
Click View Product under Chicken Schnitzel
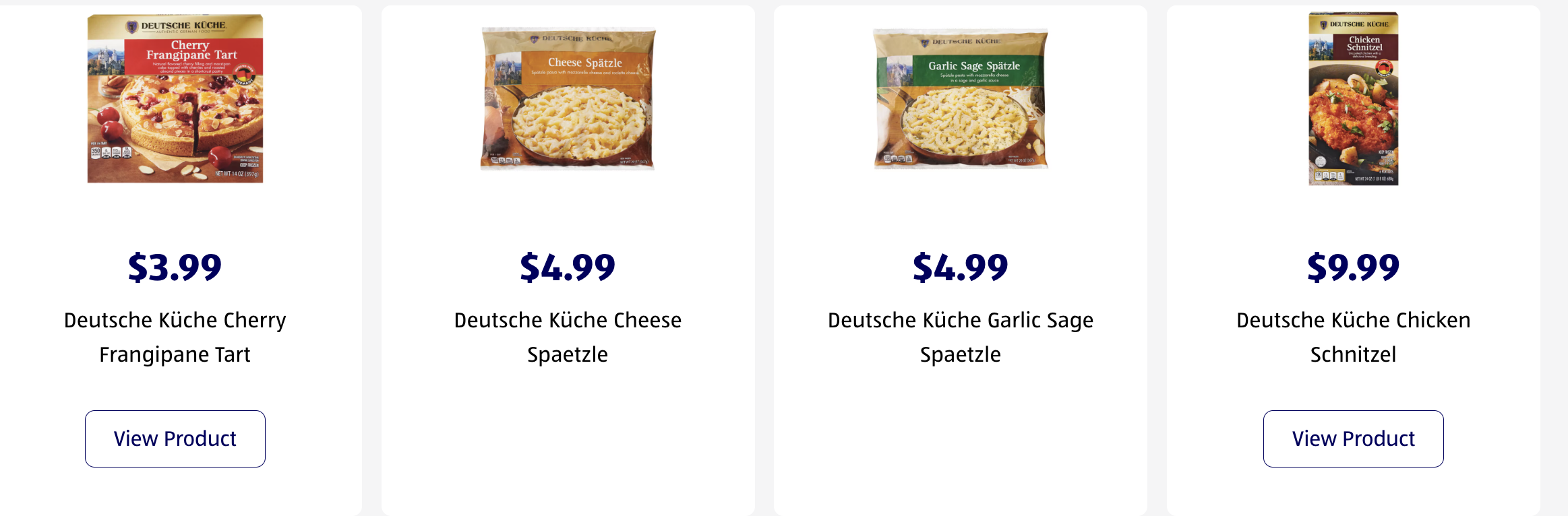1353,439
